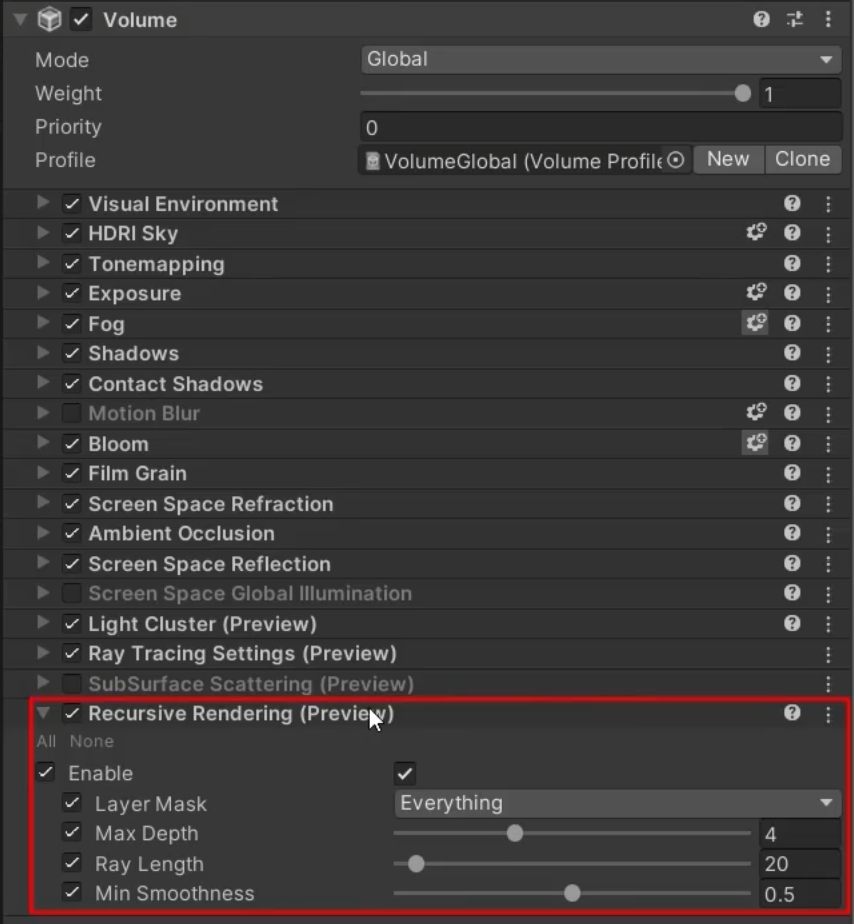Toggle Motion Blur additional properties gear
The image size is (854, 924).
756,412
